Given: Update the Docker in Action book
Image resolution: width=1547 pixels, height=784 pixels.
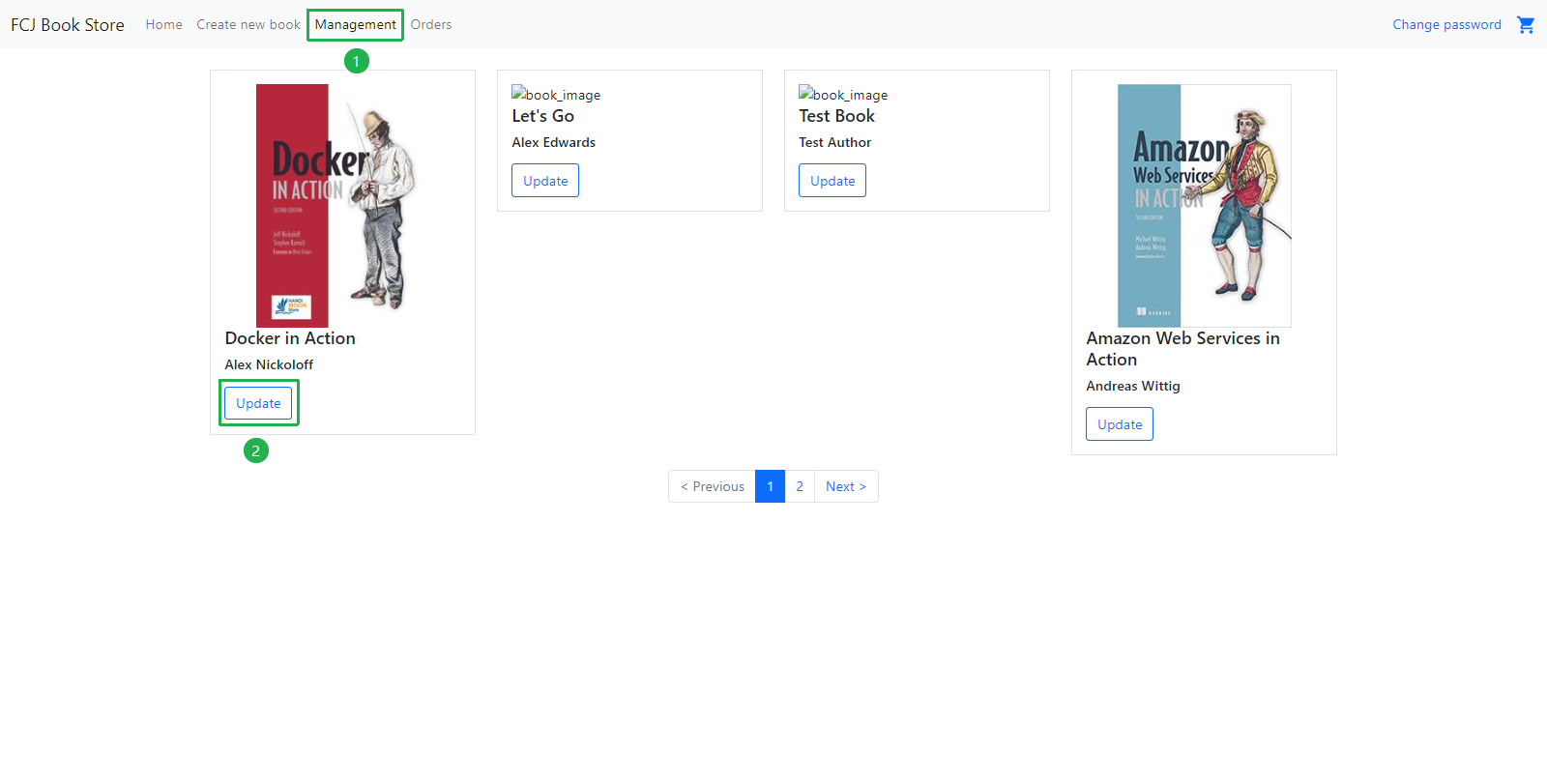Looking at the screenshot, I should click(258, 403).
